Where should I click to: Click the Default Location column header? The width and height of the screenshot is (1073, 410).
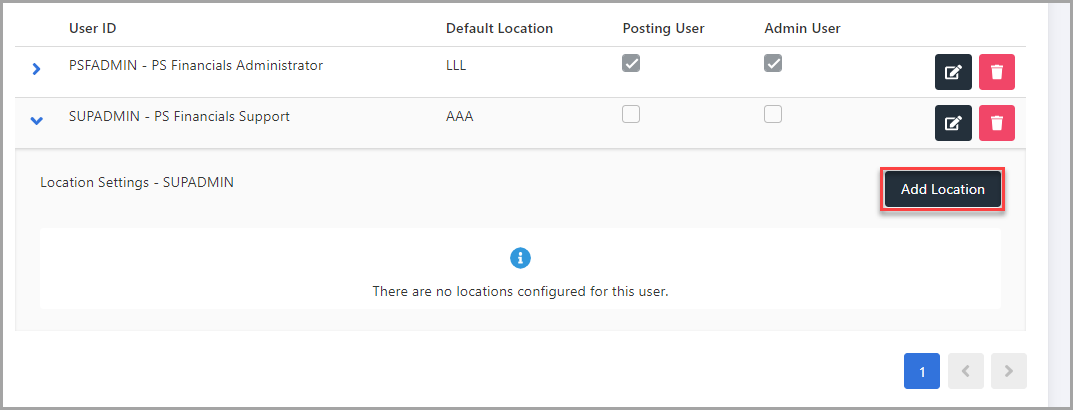[x=499, y=29]
